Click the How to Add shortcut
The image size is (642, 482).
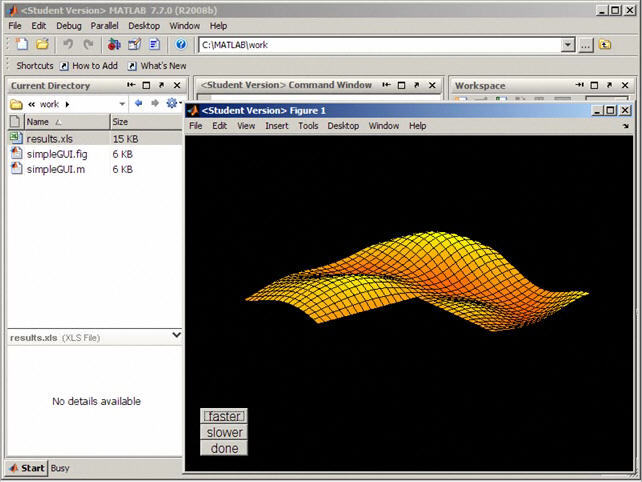click(89, 66)
